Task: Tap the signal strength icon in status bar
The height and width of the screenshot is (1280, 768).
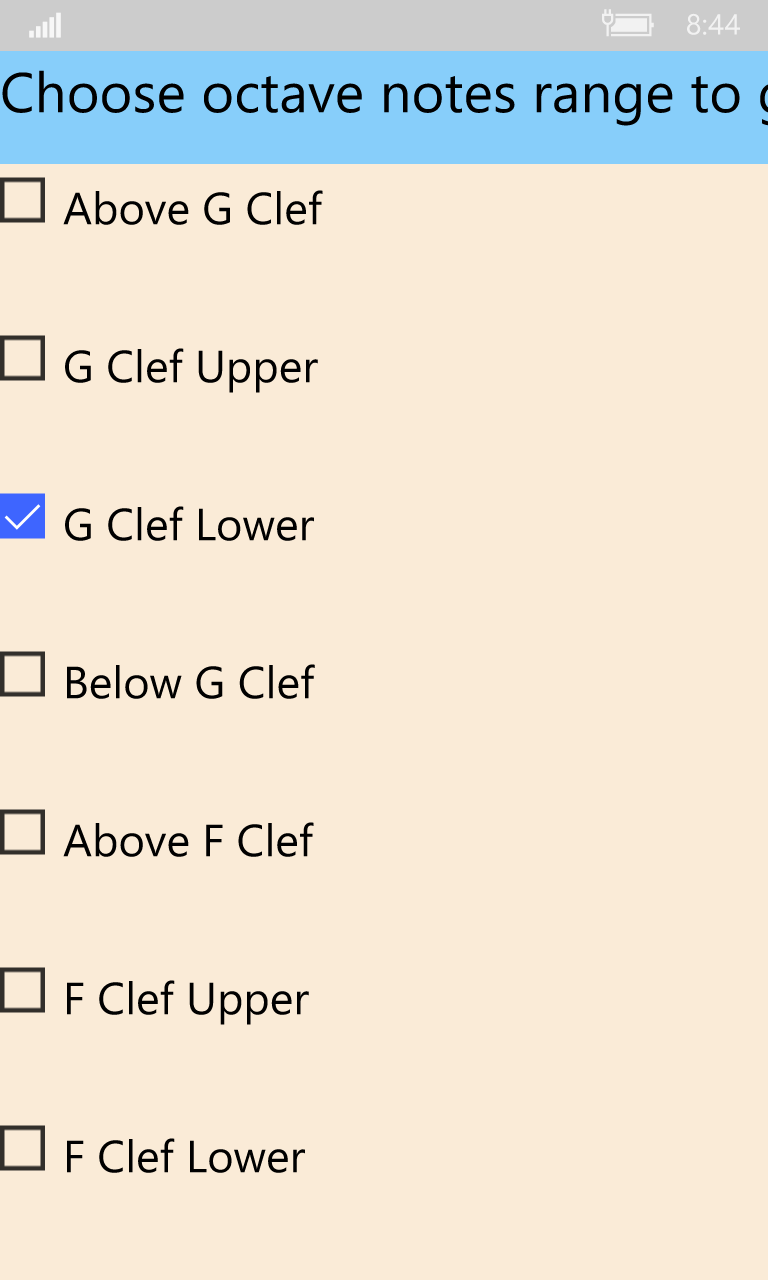Action: pyautogui.click(x=45, y=25)
